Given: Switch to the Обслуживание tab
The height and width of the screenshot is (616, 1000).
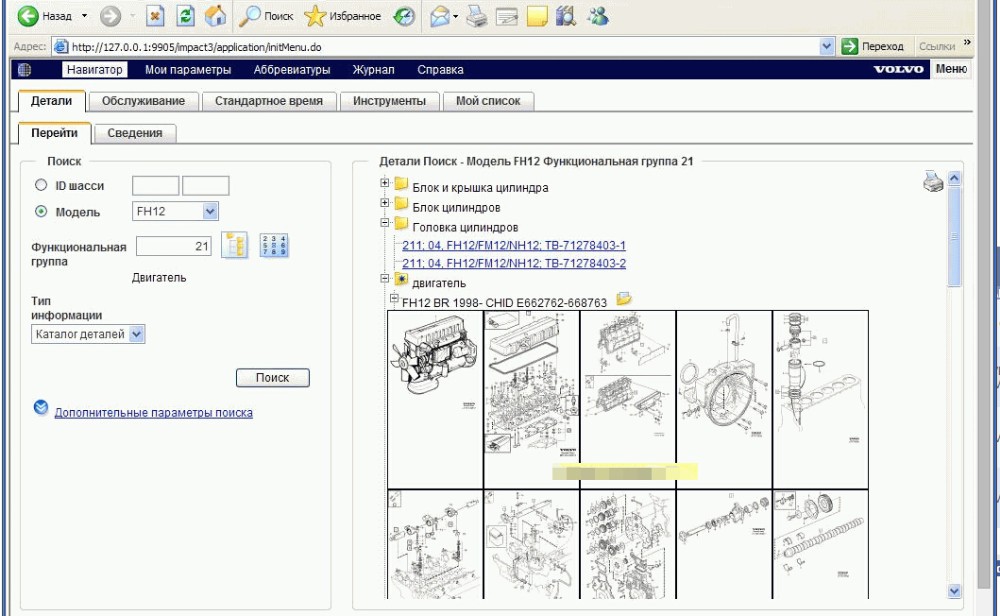Looking at the screenshot, I should click(x=143, y=101).
